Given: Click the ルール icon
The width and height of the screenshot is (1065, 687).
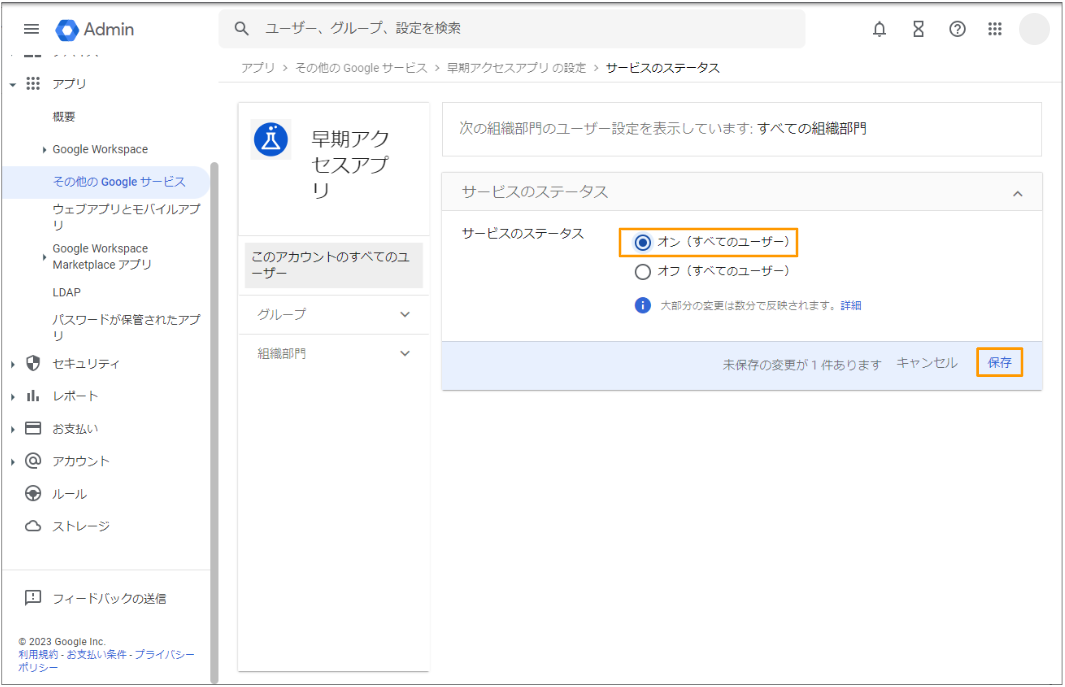Looking at the screenshot, I should (x=33, y=493).
